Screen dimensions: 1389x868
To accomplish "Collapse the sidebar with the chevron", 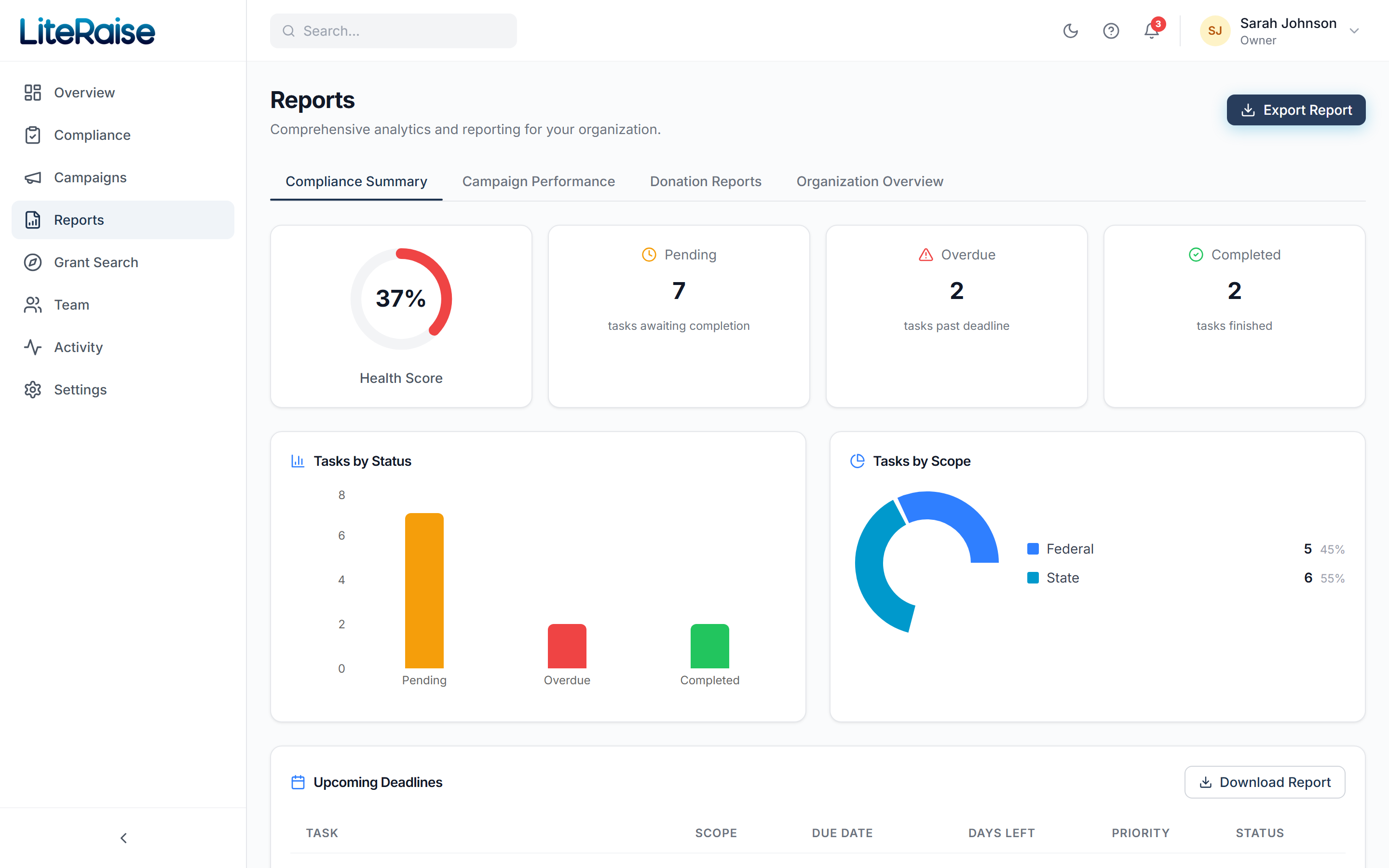I will [x=123, y=838].
